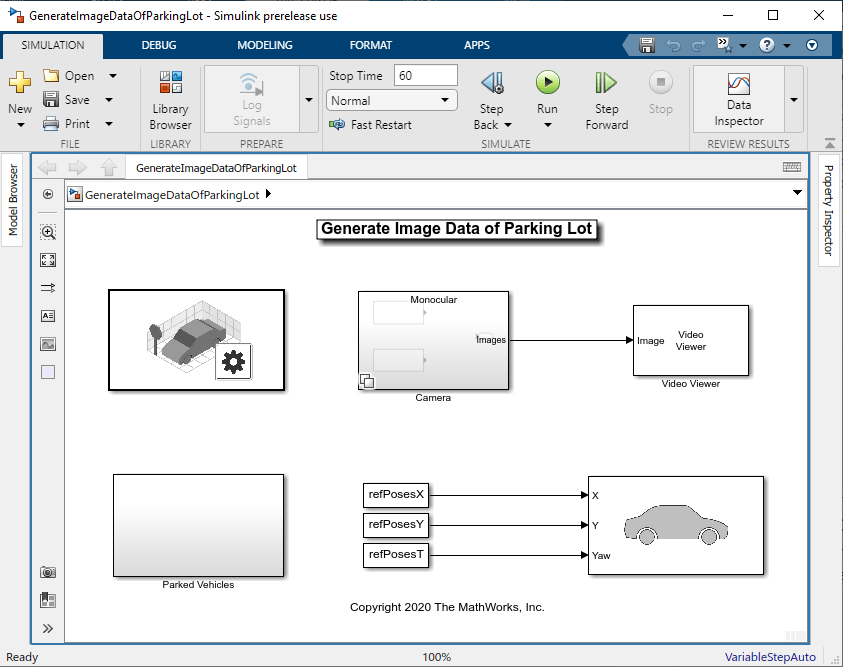Switch to the MODELING tab
The height and width of the screenshot is (667, 843).
(265, 45)
